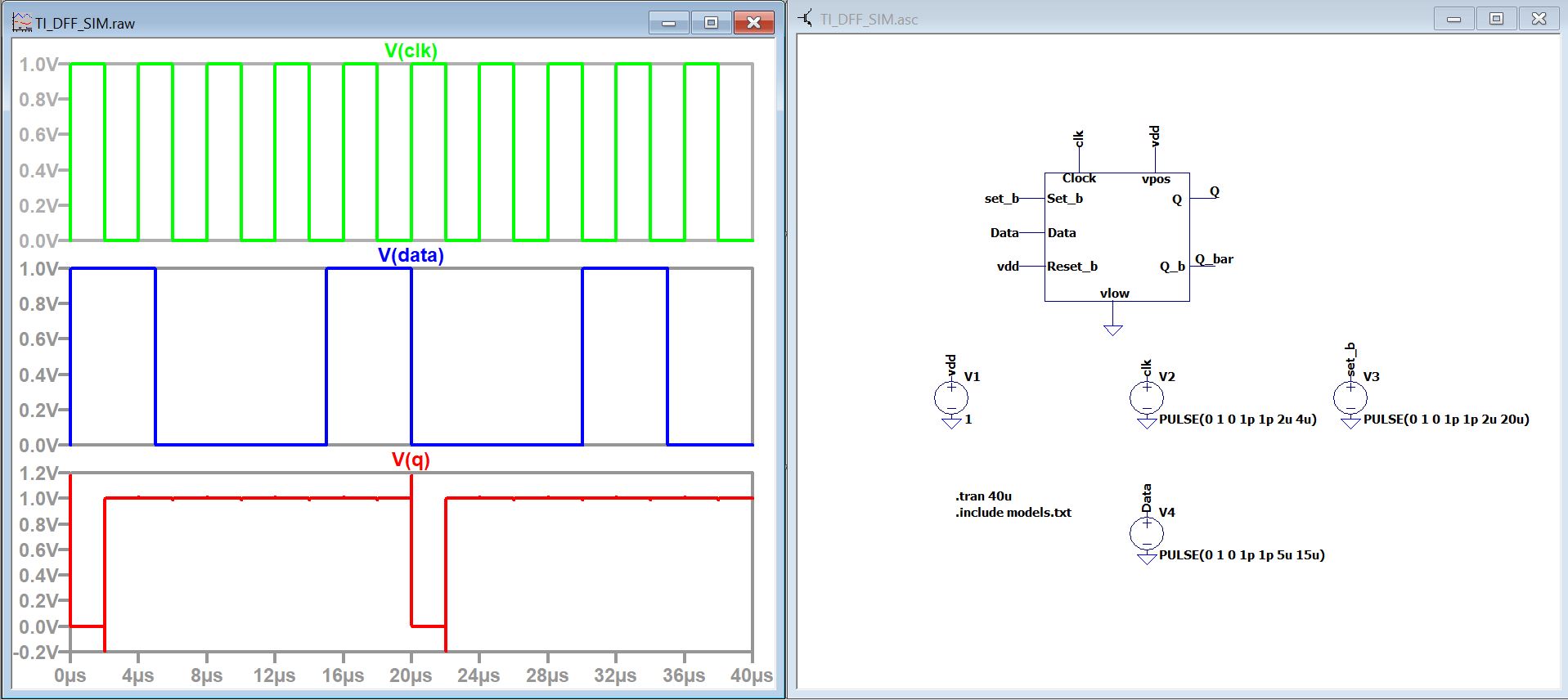Click V3's PULSE(0 1 0 1p 1p 2u 20u) value

click(x=1445, y=420)
